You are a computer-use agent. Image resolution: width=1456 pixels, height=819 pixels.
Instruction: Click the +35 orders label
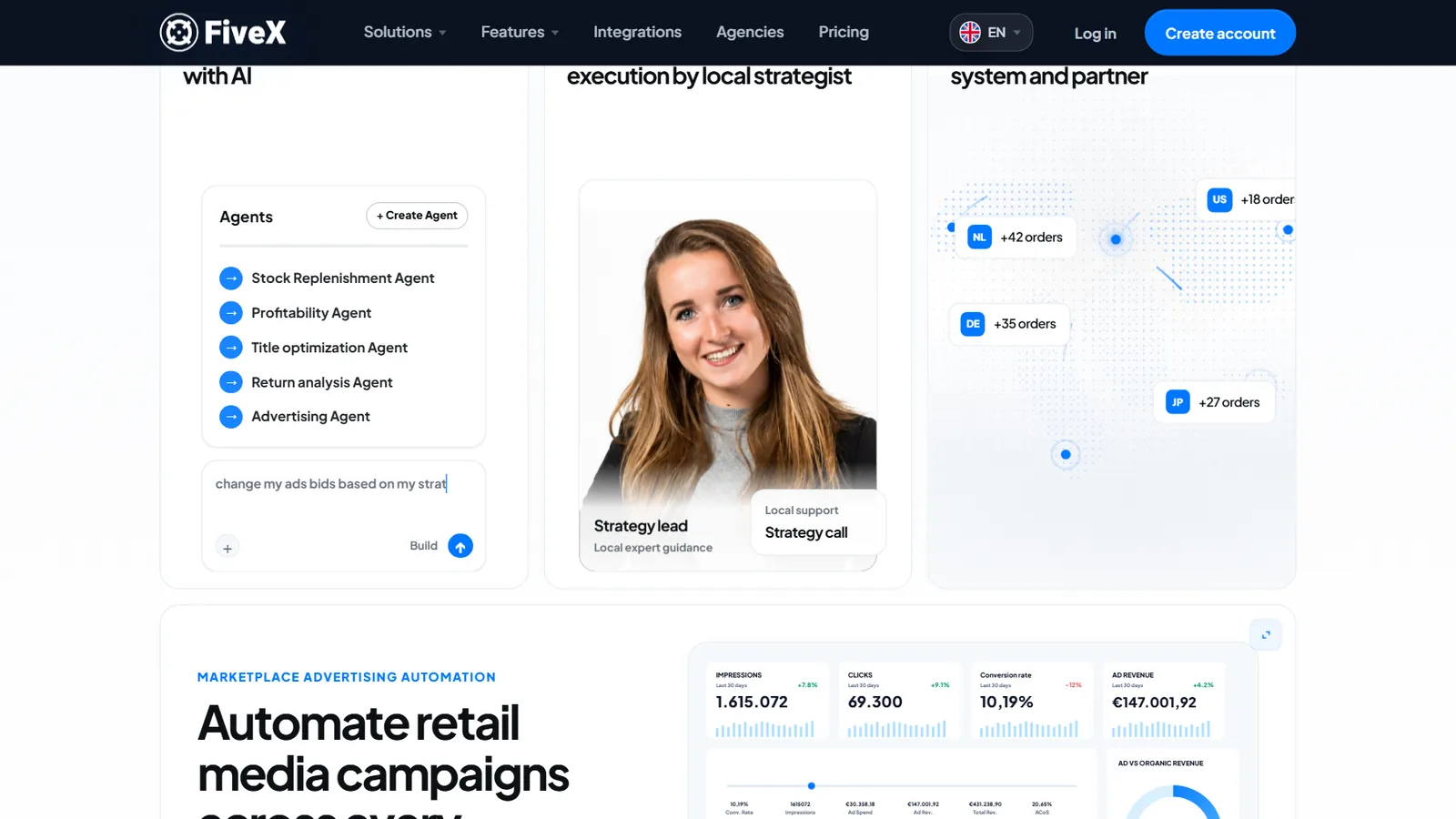[x=1025, y=324]
